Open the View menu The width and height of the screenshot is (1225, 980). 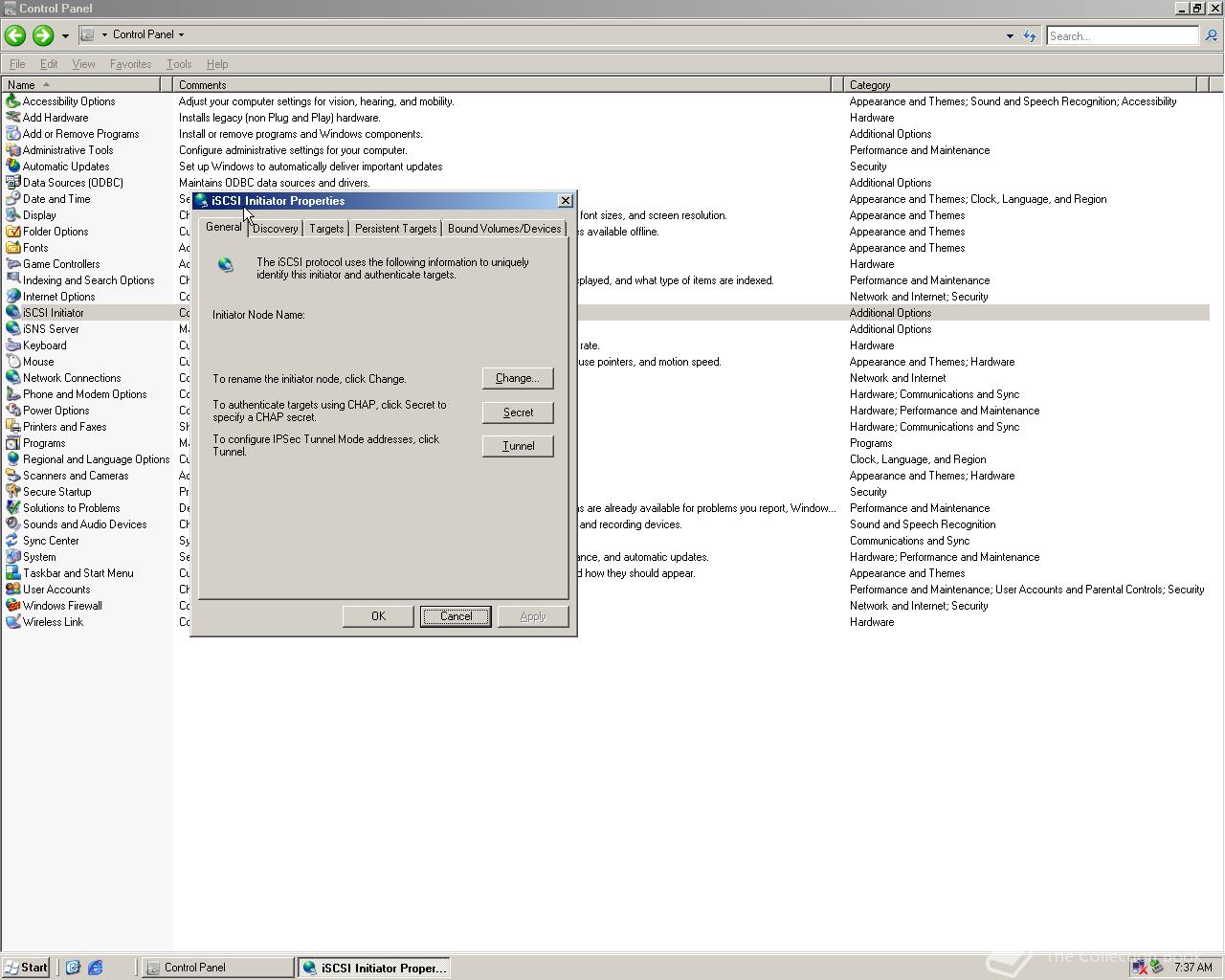pos(83,64)
